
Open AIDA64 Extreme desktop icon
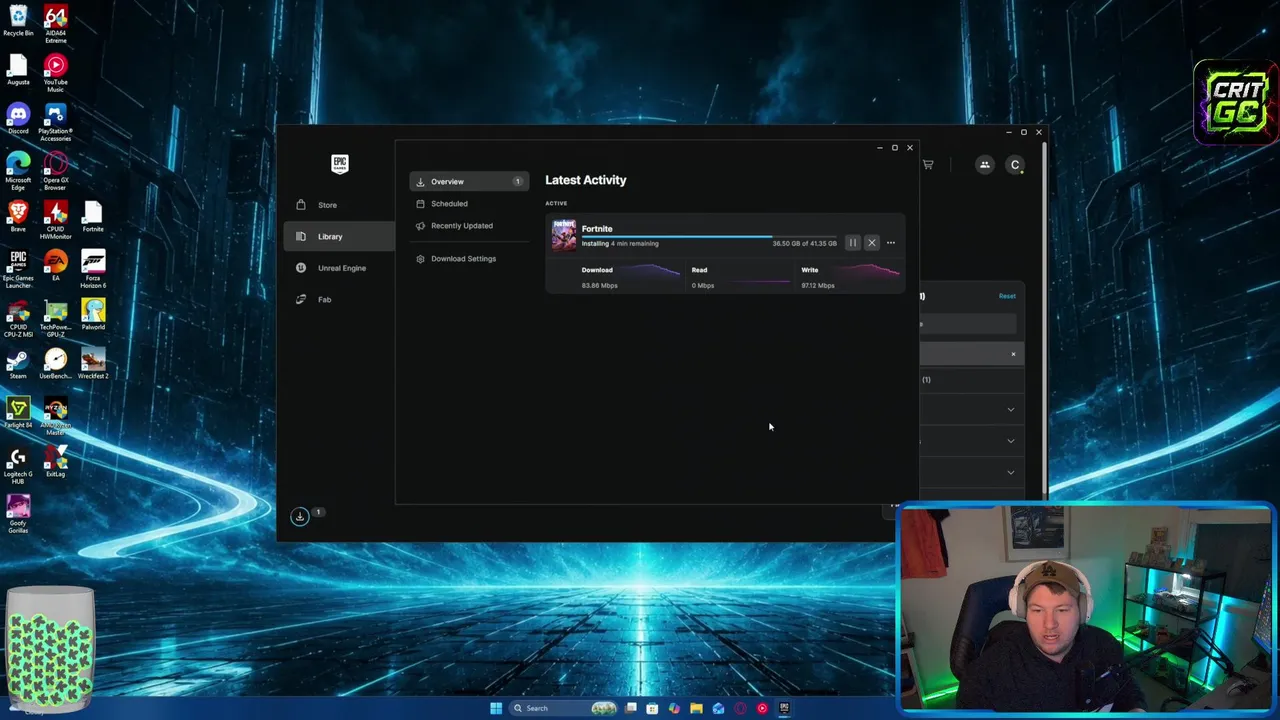pos(56,25)
